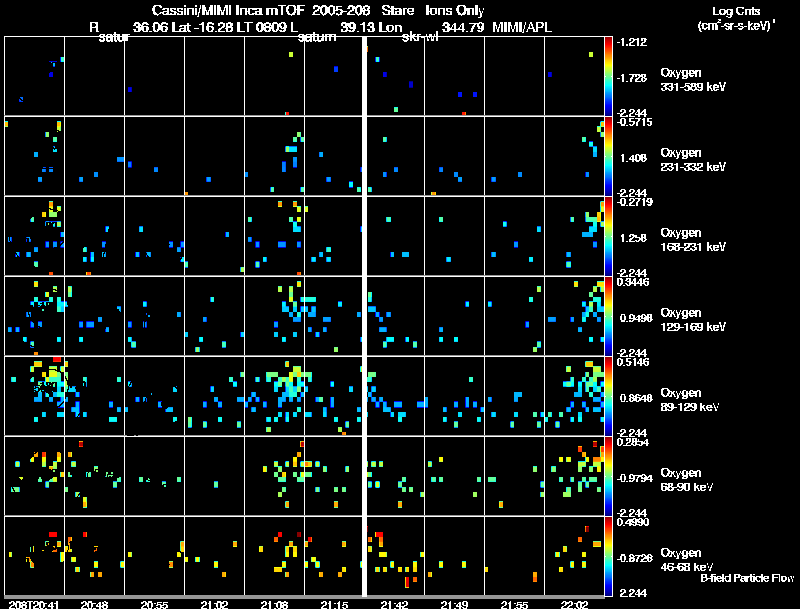800x609 pixels.
Task: Click the '0.9498' color scale value
Action: [636, 318]
